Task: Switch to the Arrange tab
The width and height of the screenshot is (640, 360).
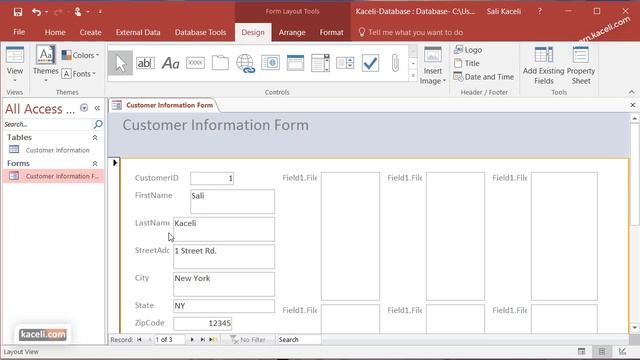Action: 292,32
